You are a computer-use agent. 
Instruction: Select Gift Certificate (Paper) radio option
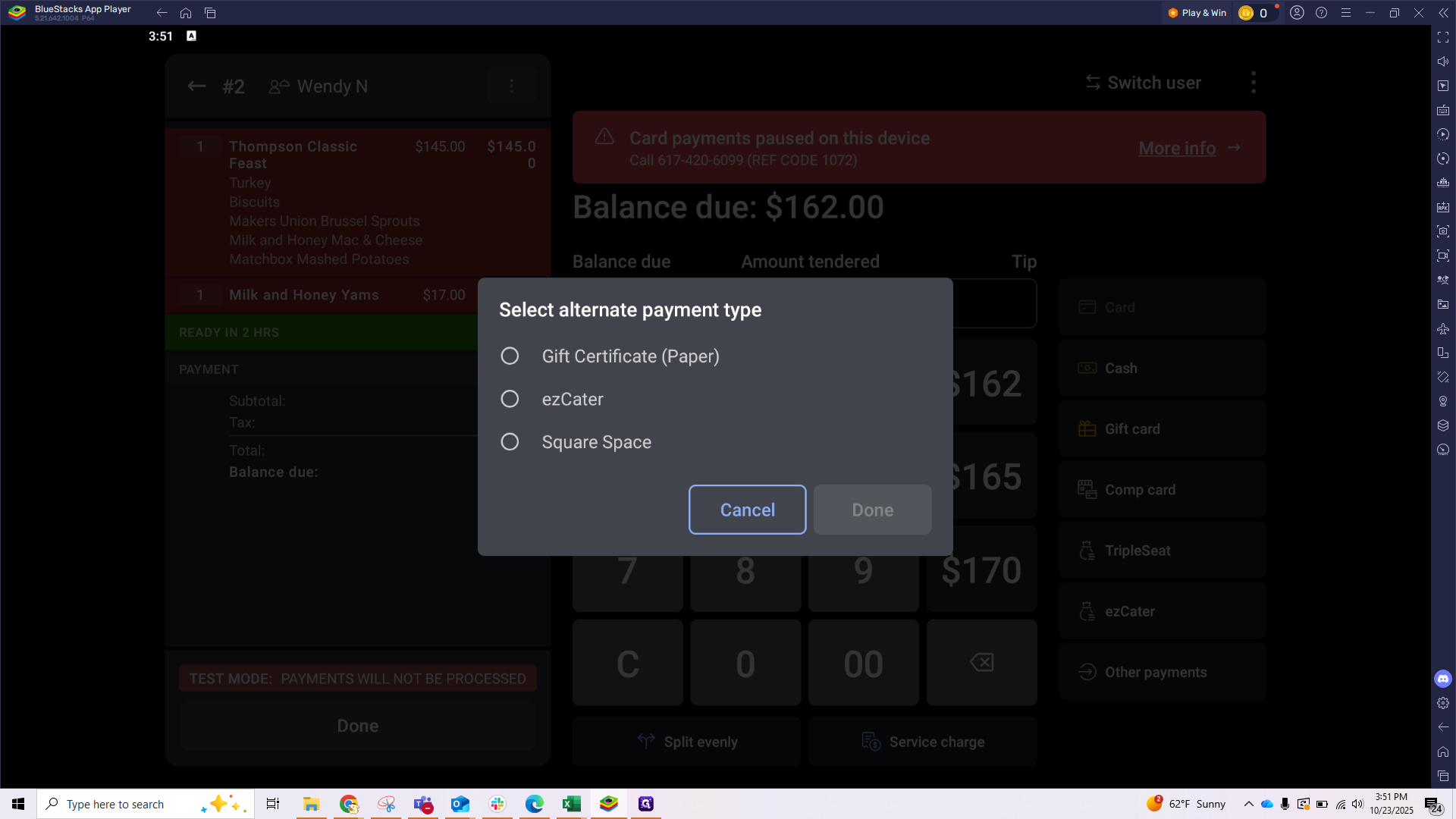pyautogui.click(x=510, y=356)
